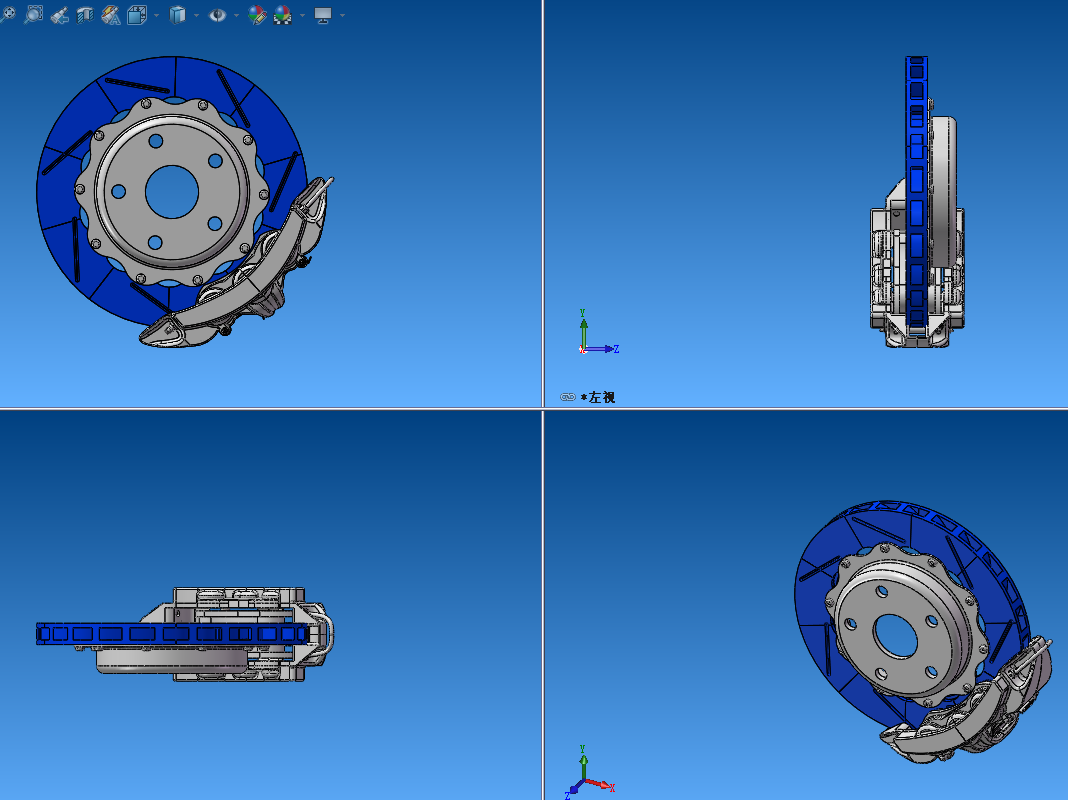This screenshot has height=800, width=1068.
Task: Click the Edit Appearance color ball icon
Action: click(x=257, y=14)
